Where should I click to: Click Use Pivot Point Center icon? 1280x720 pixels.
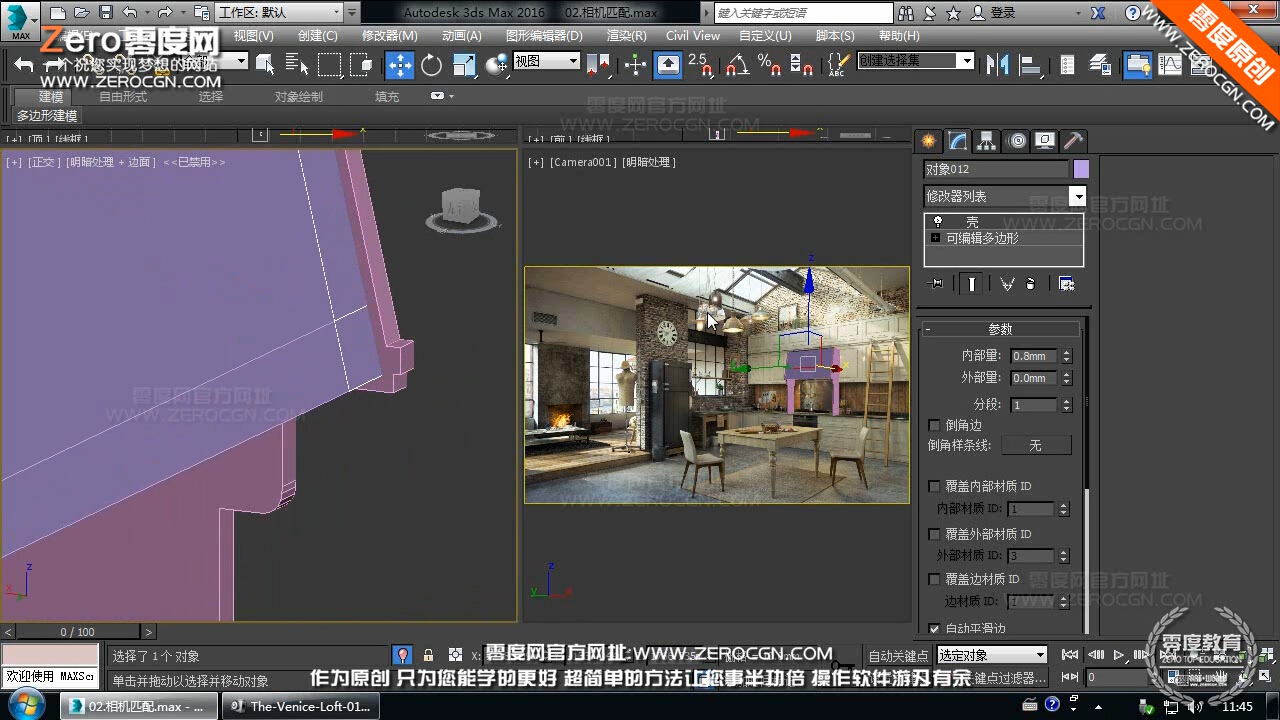click(600, 65)
